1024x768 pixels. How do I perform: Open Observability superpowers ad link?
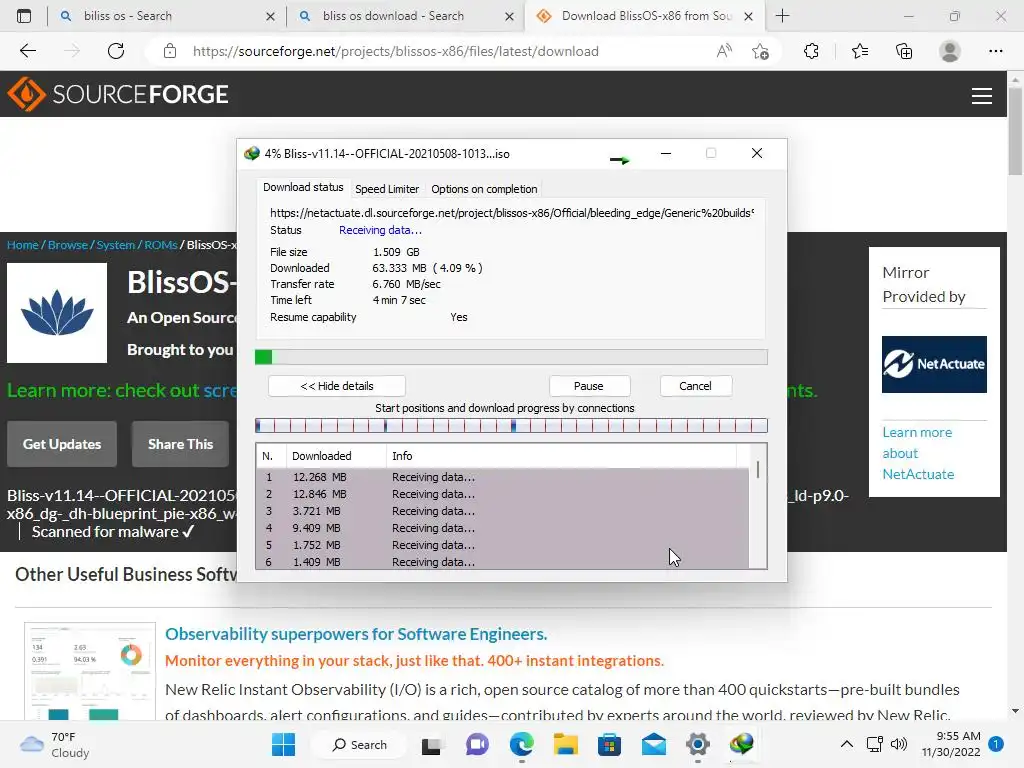pos(356,634)
